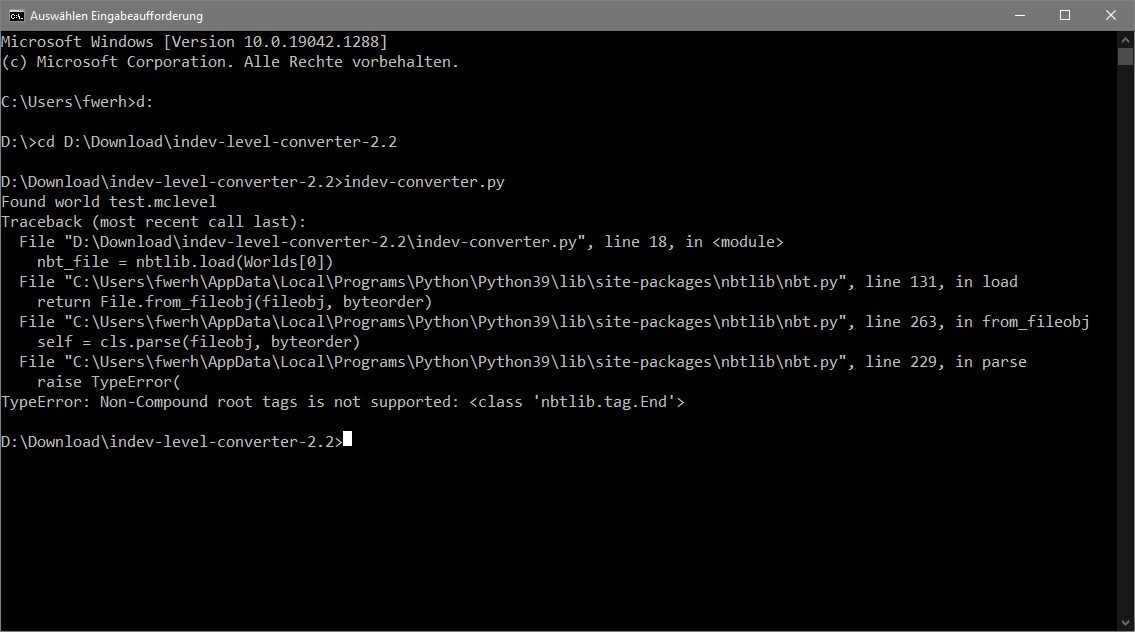This screenshot has width=1135, height=632.
Task: Click the current prompt D:\Download\indev-level-converter-2.2>
Action: (x=170, y=438)
